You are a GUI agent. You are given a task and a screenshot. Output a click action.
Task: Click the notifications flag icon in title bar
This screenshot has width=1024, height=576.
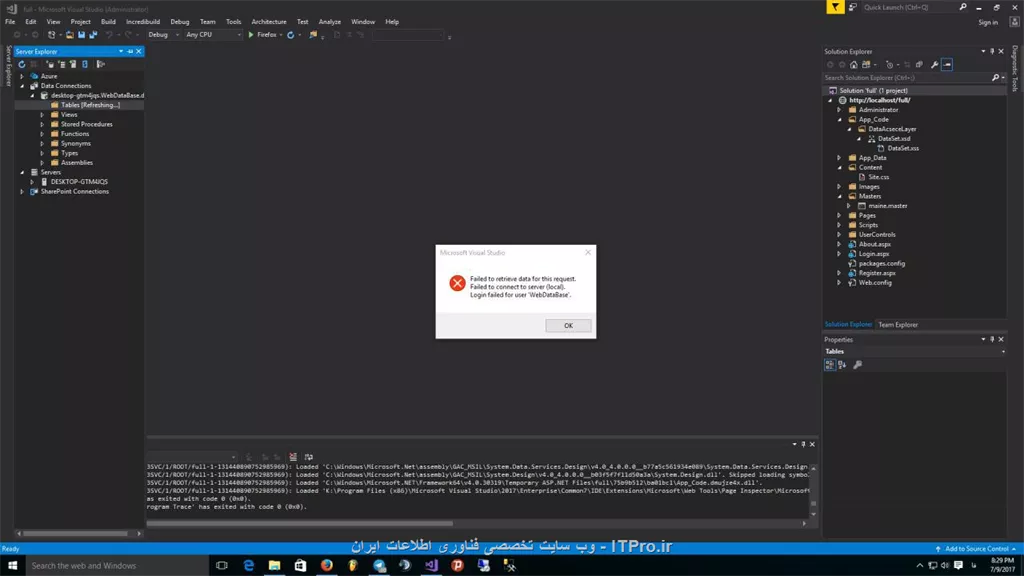point(835,7)
